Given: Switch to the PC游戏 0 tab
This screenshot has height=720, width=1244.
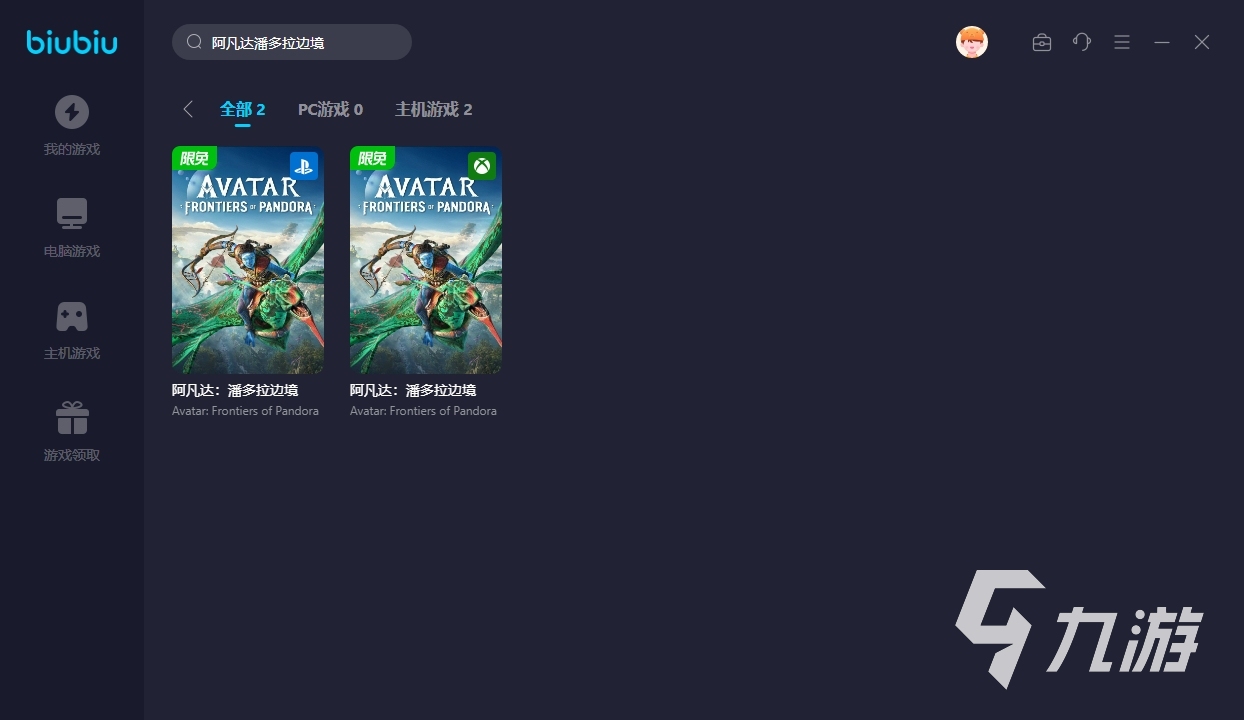Looking at the screenshot, I should 330,109.
